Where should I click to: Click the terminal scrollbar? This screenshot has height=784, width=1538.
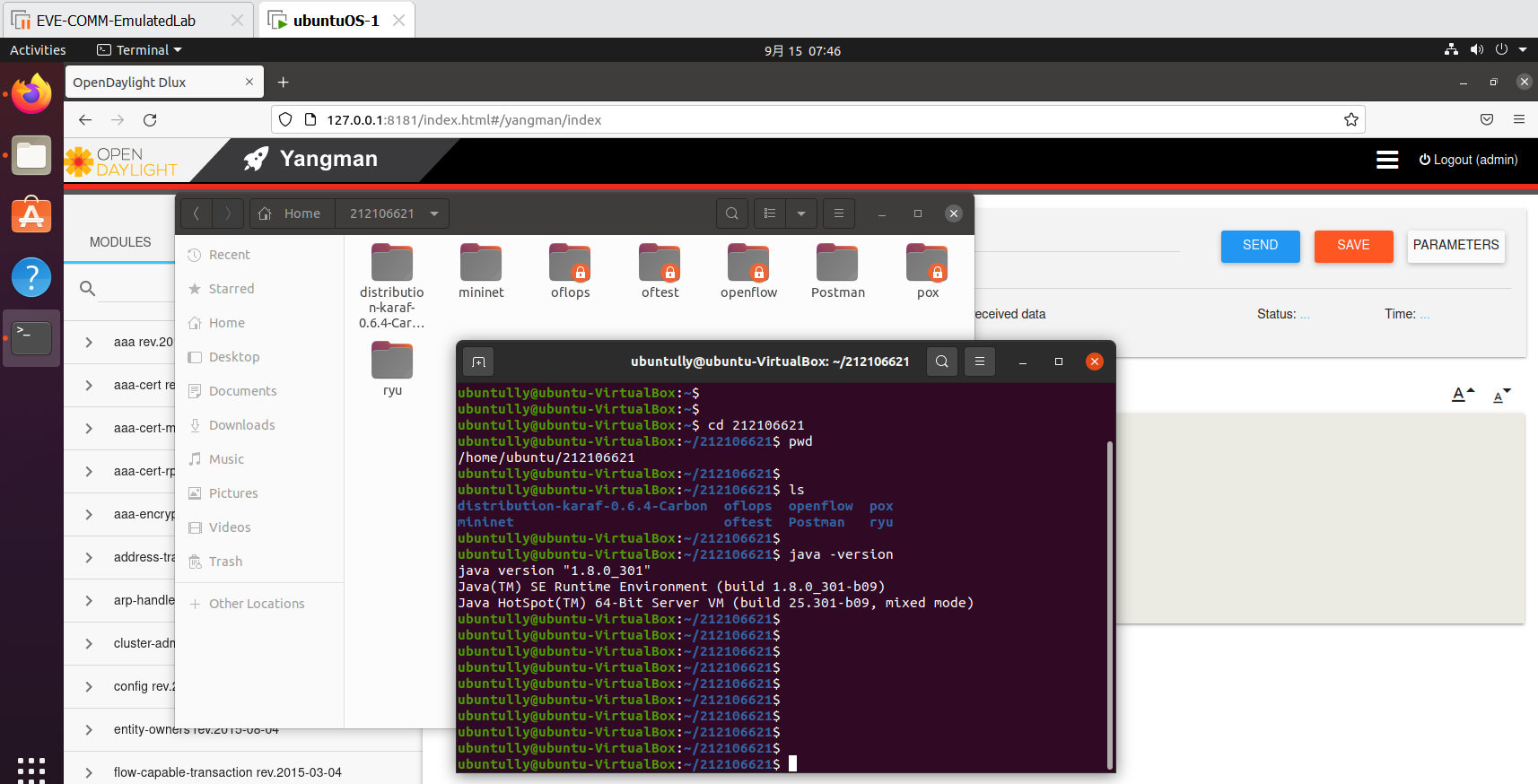pyautogui.click(x=1109, y=605)
